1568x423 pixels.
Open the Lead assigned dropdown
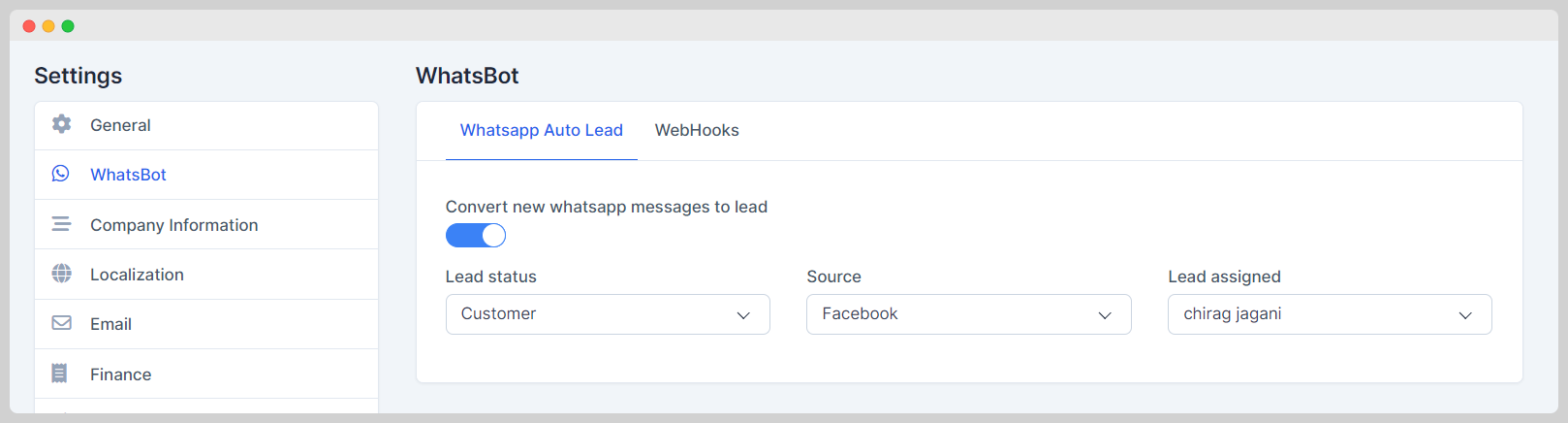tap(1330, 314)
